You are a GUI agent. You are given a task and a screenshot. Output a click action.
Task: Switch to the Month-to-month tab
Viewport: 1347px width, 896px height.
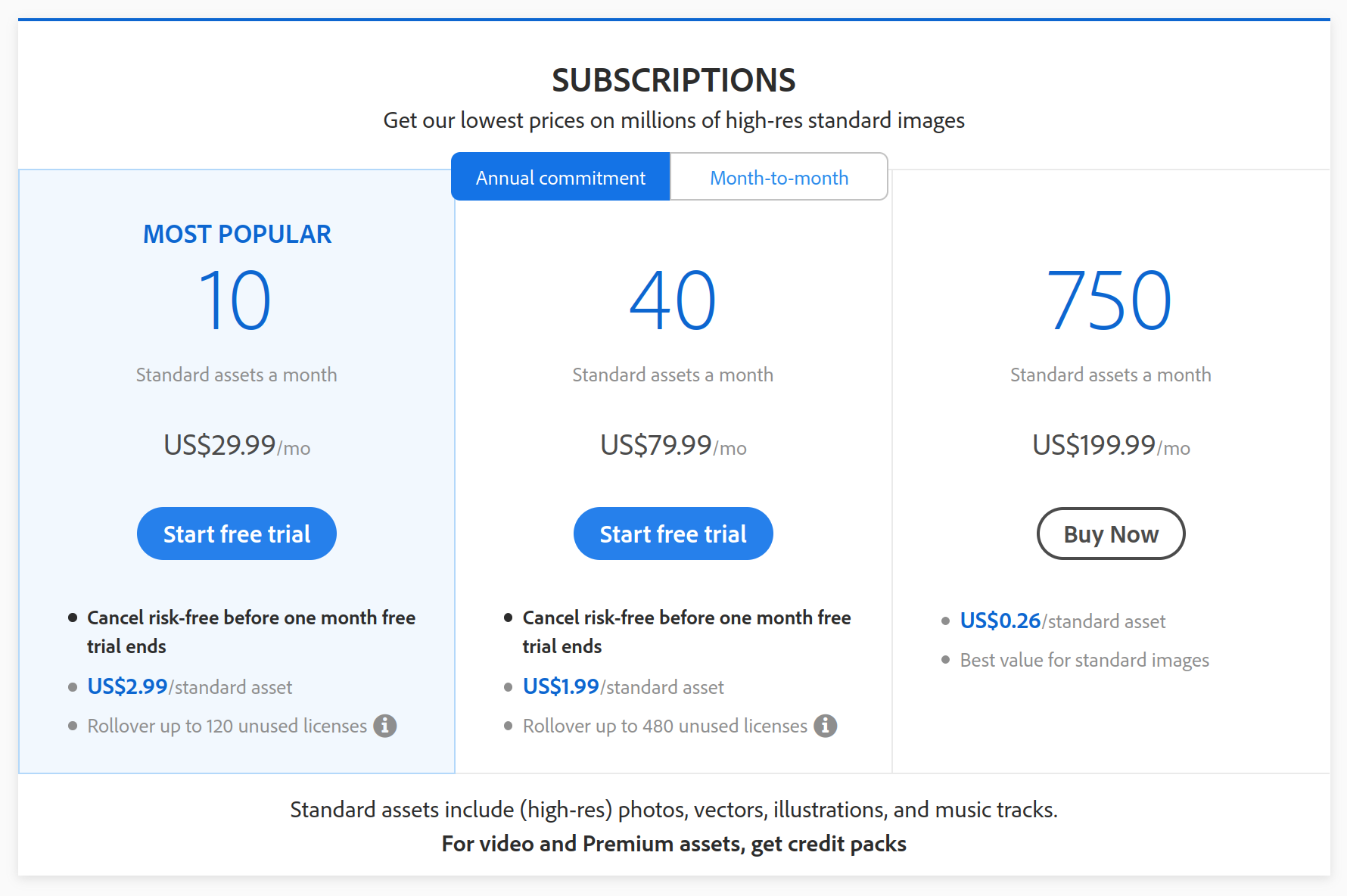tap(779, 176)
